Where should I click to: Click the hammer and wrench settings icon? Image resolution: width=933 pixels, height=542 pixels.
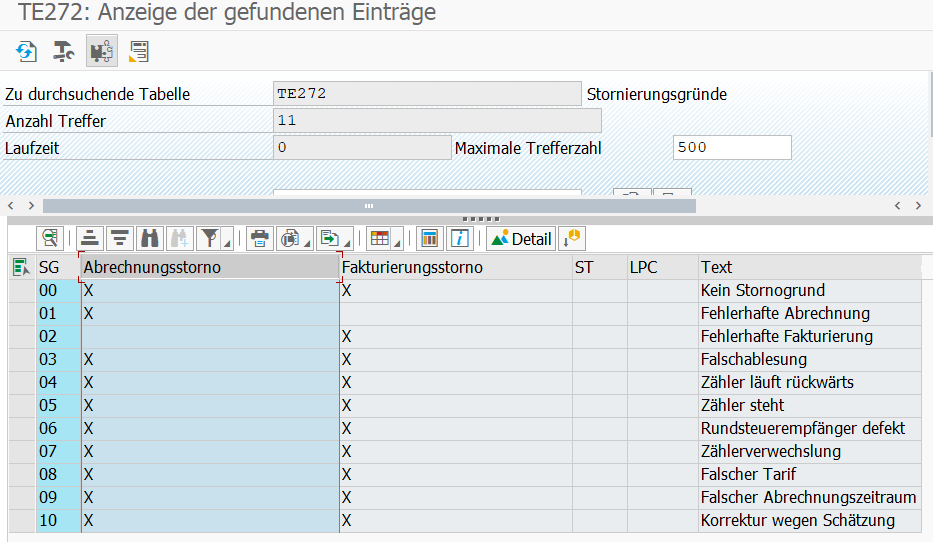point(64,51)
